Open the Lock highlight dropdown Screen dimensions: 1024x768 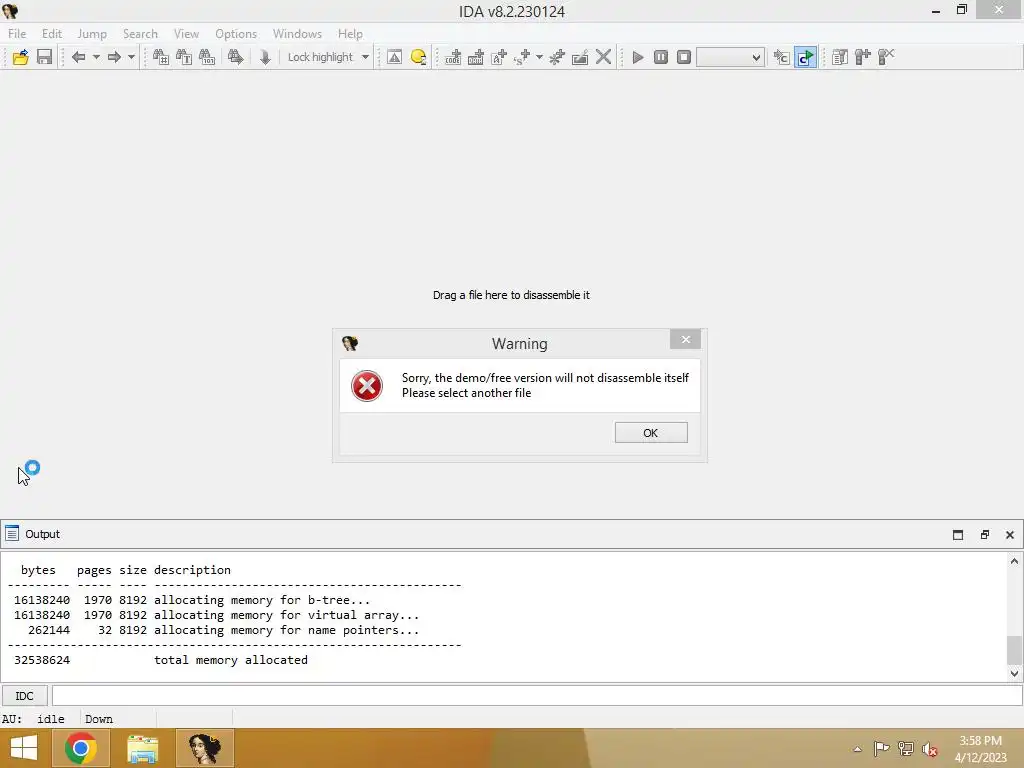365,57
